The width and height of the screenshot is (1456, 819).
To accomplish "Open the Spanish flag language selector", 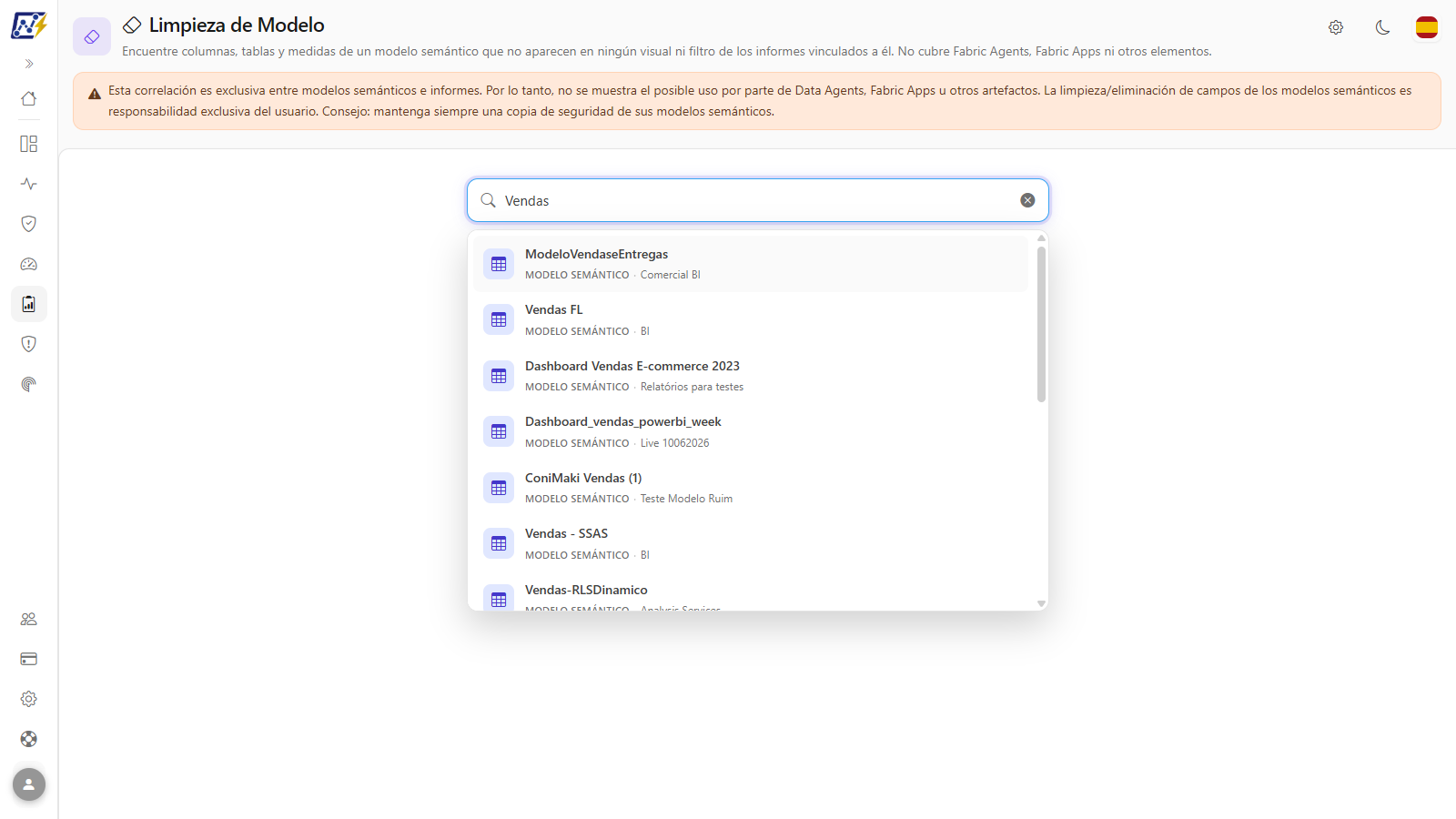I will point(1427,27).
